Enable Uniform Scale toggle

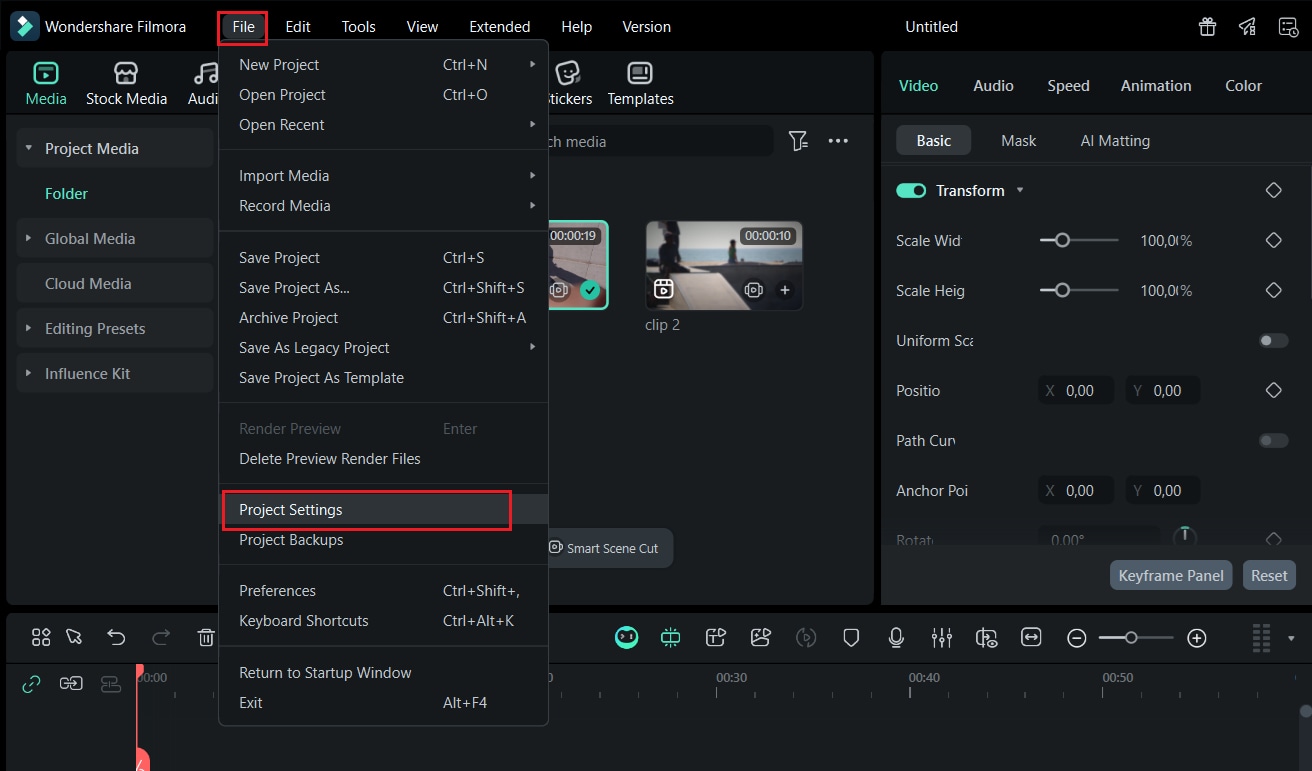(1273, 340)
